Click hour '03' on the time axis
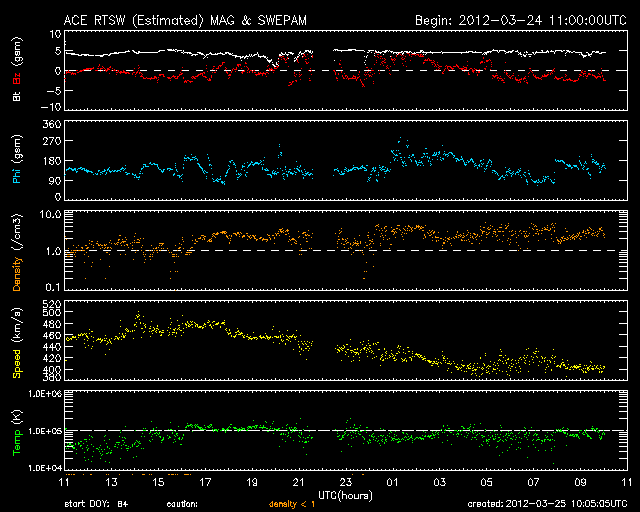Image resolution: width=640 pixels, height=512 pixels. 439,483
